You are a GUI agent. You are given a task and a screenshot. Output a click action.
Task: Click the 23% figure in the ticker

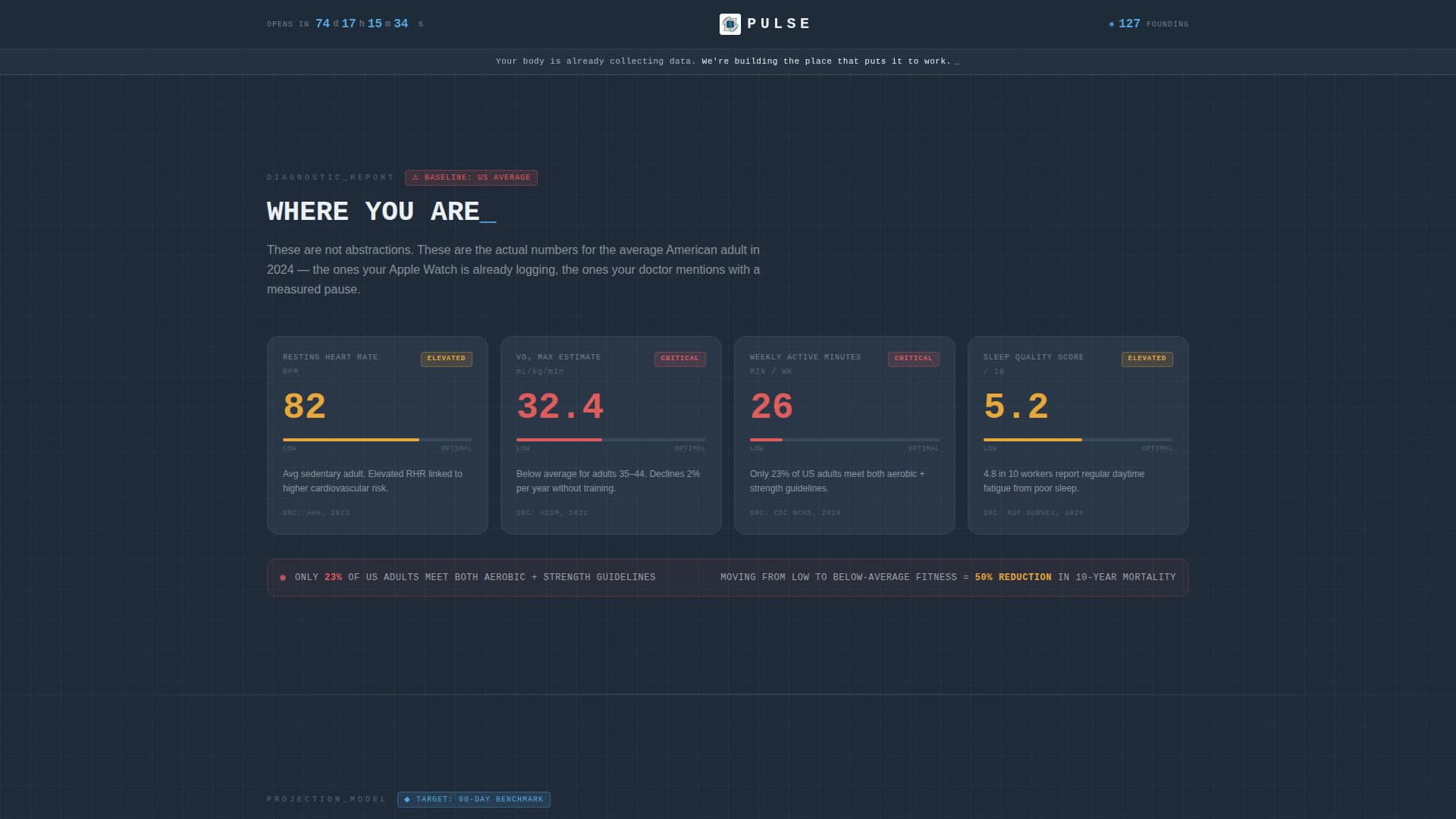pyautogui.click(x=334, y=577)
